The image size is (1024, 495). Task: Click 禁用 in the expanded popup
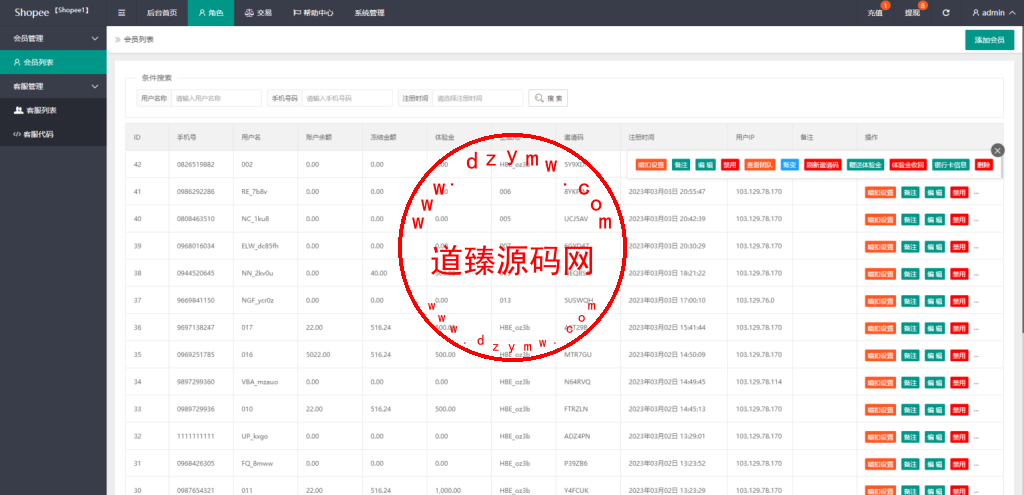click(729, 165)
